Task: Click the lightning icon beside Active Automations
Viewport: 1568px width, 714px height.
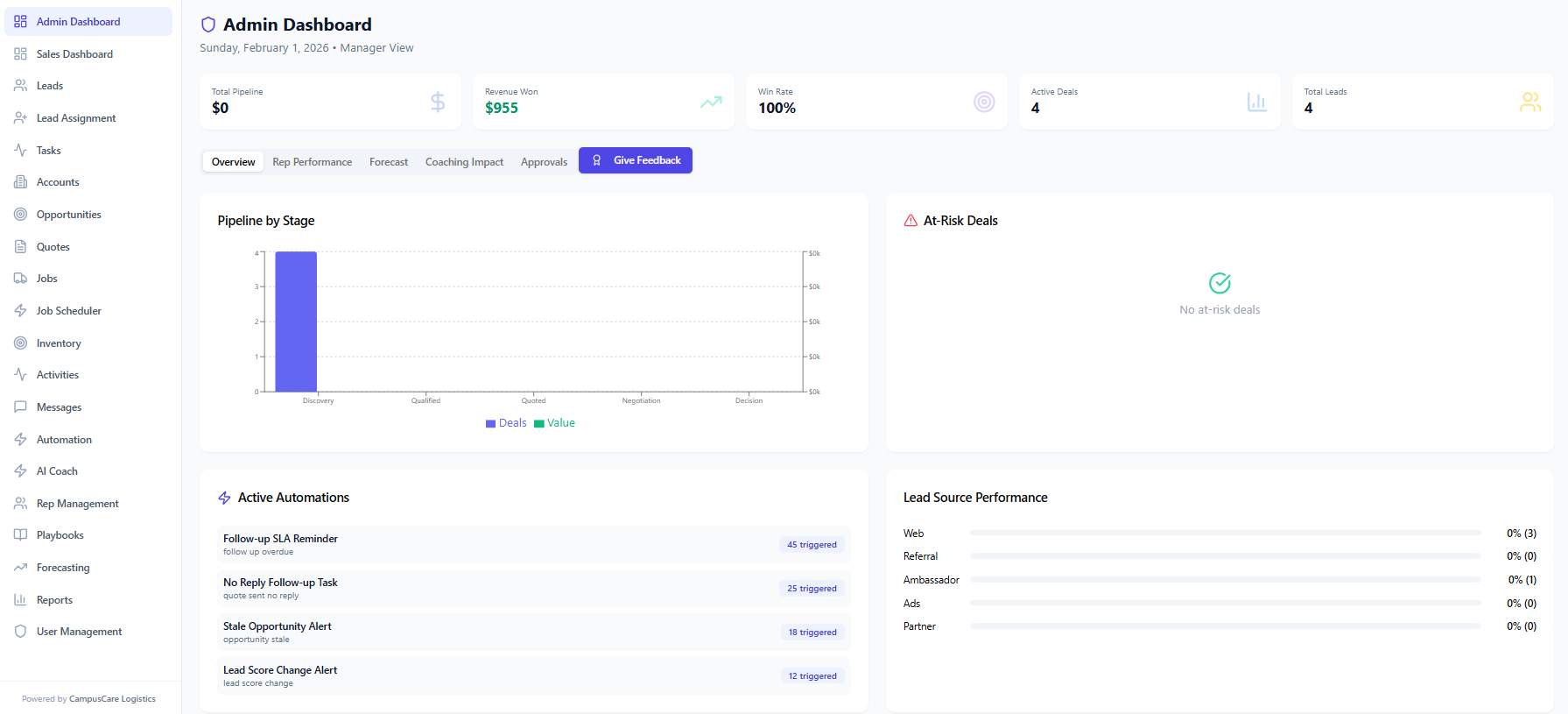Action: [224, 498]
